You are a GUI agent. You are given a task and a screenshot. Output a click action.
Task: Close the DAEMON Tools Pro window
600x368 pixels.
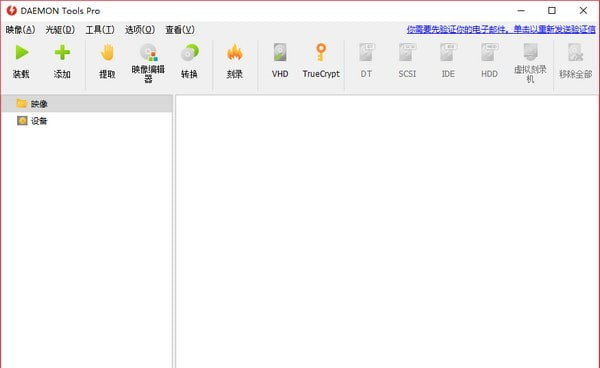tap(583, 11)
